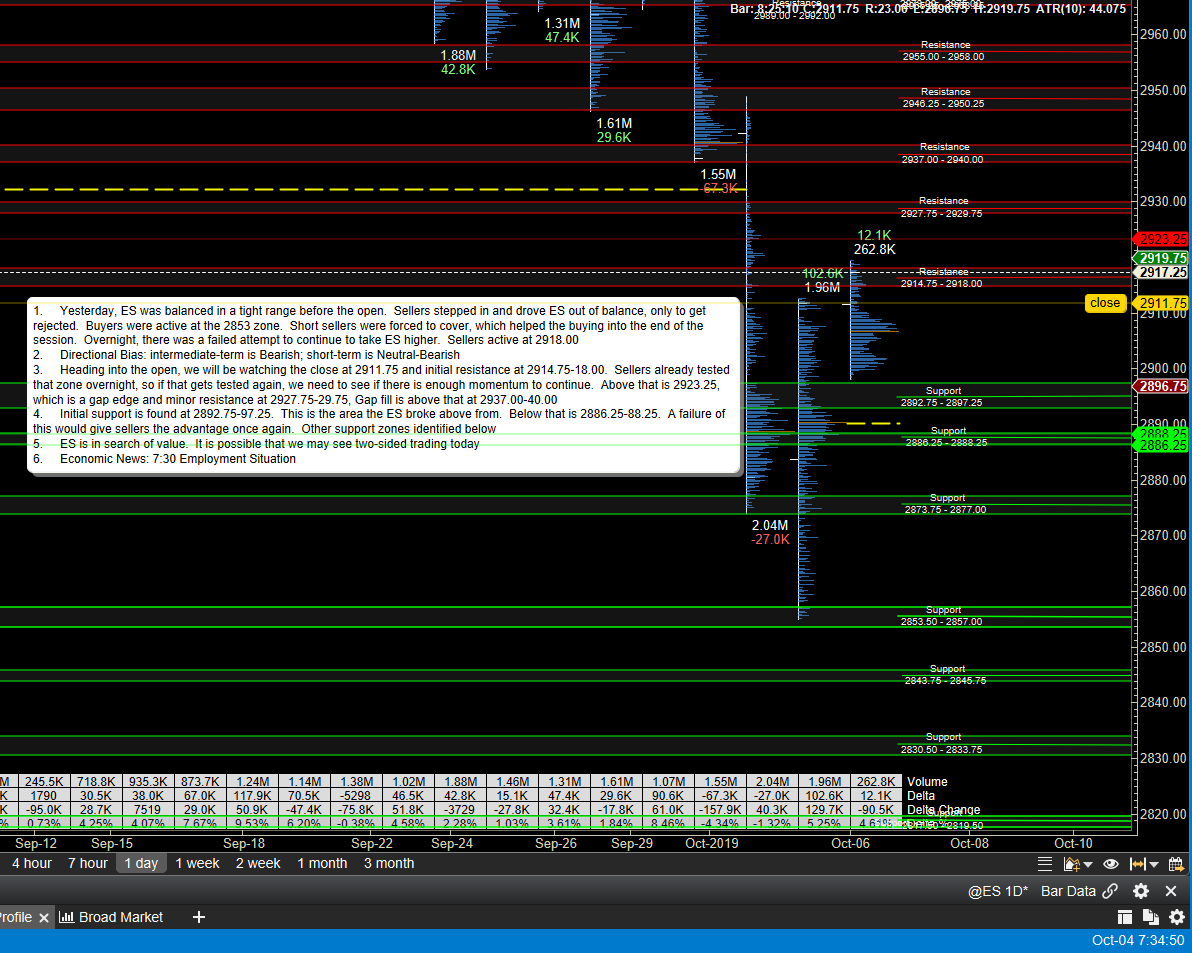Click the Resistance 2955.00 - 2958.00 zone label
The image size is (1192, 953).
(x=943, y=51)
